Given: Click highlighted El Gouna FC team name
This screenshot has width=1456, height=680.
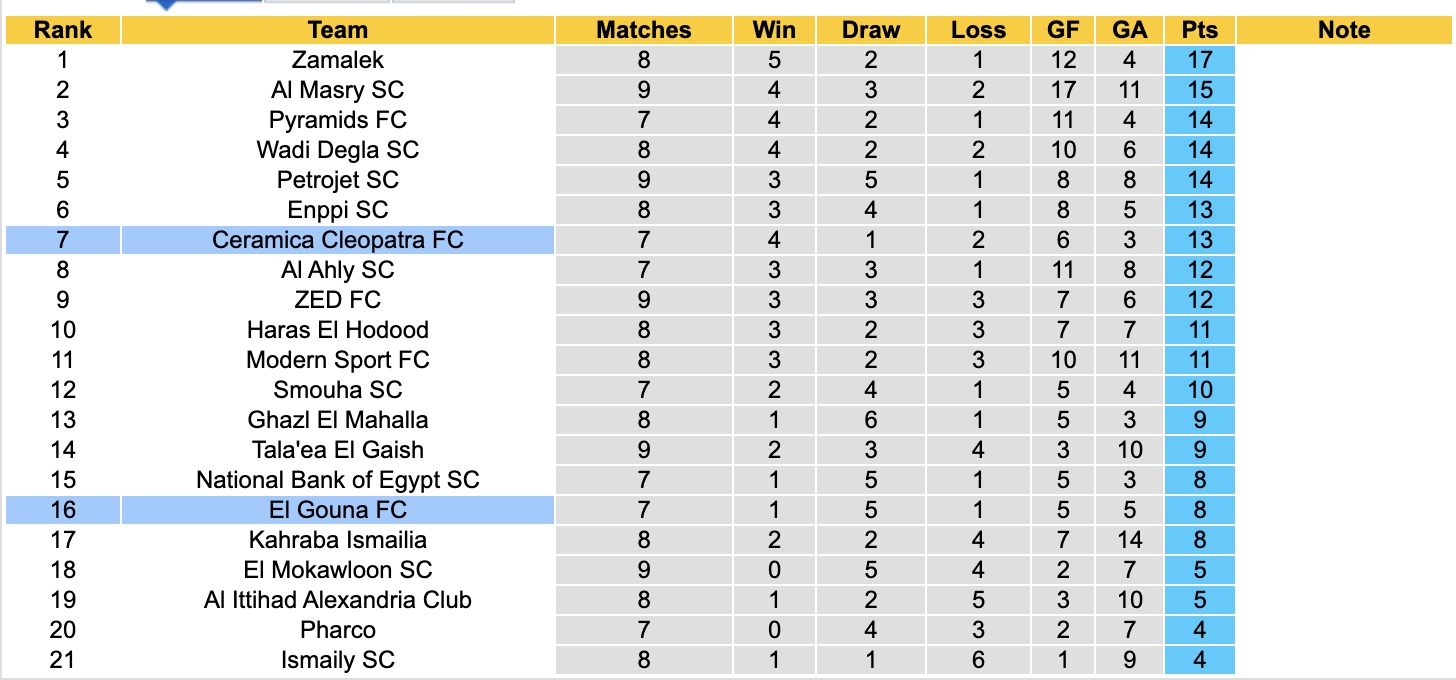Looking at the screenshot, I should coord(338,510).
